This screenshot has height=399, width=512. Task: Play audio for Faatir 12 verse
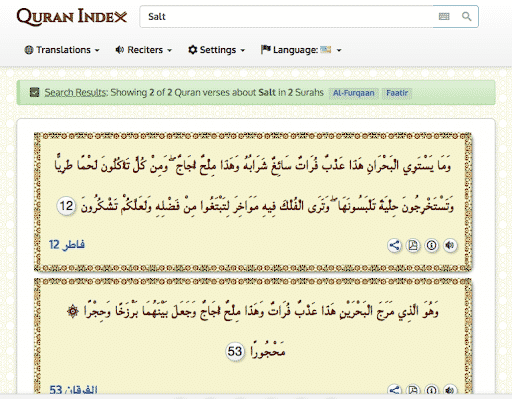click(x=450, y=246)
